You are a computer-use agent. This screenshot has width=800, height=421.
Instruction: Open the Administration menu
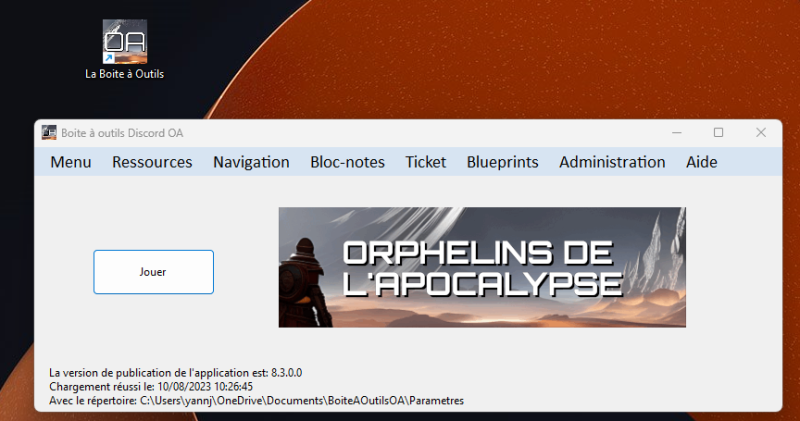(x=612, y=162)
